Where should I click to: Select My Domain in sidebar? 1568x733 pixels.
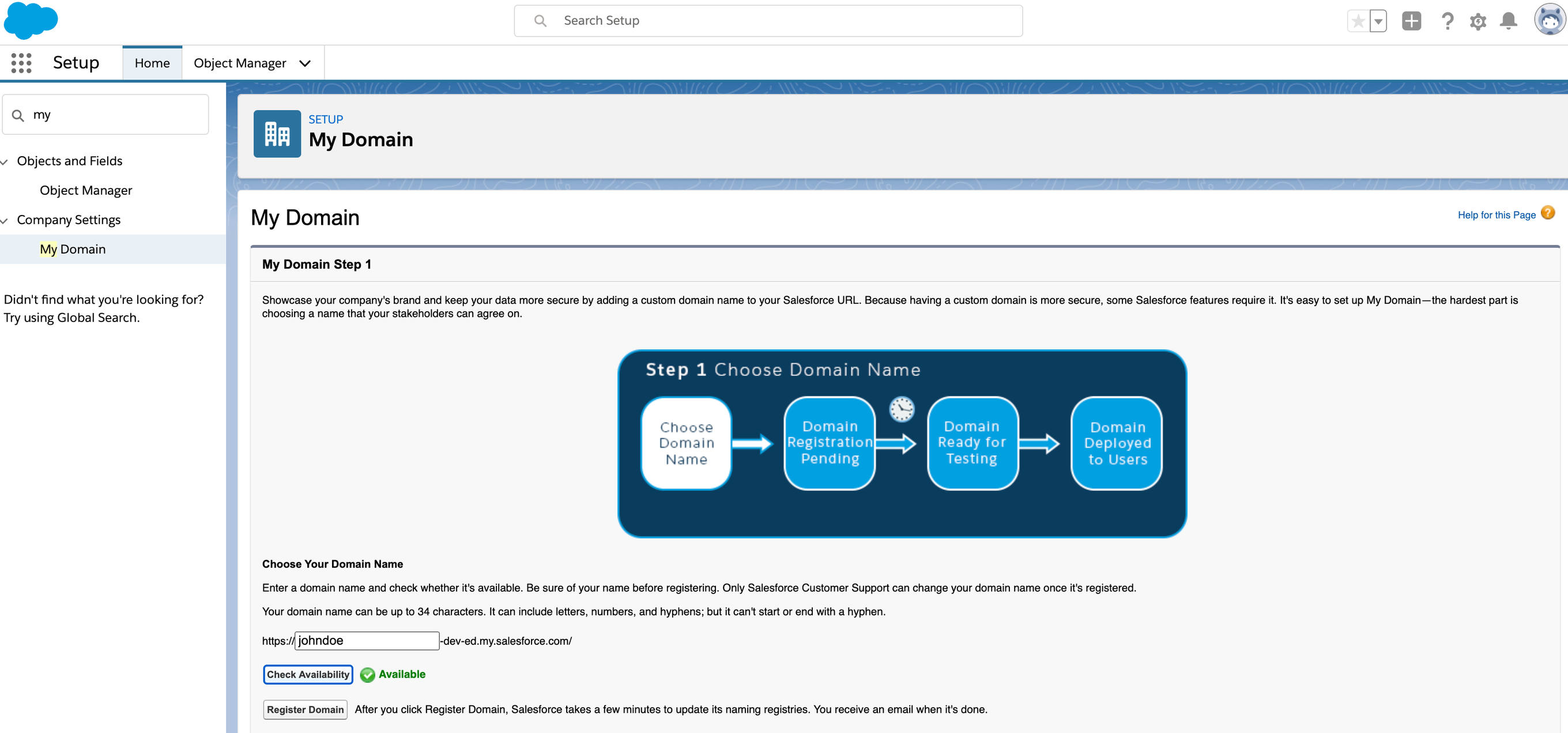click(x=73, y=250)
